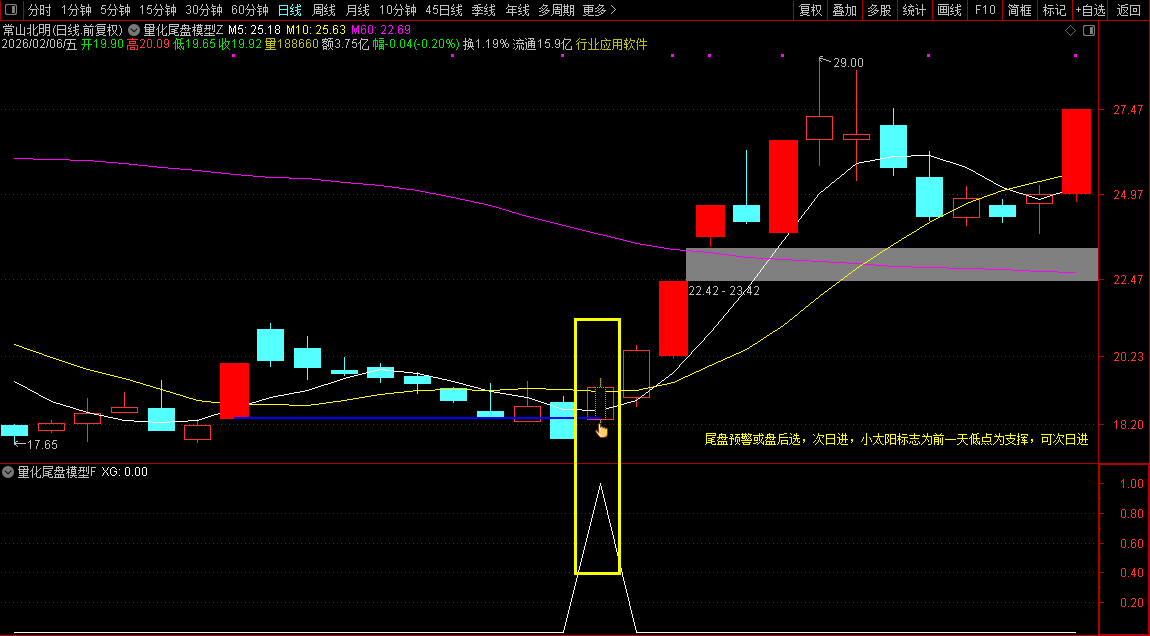The height and width of the screenshot is (636, 1150).
Task: Click the 复权 button
Action: tap(810, 10)
